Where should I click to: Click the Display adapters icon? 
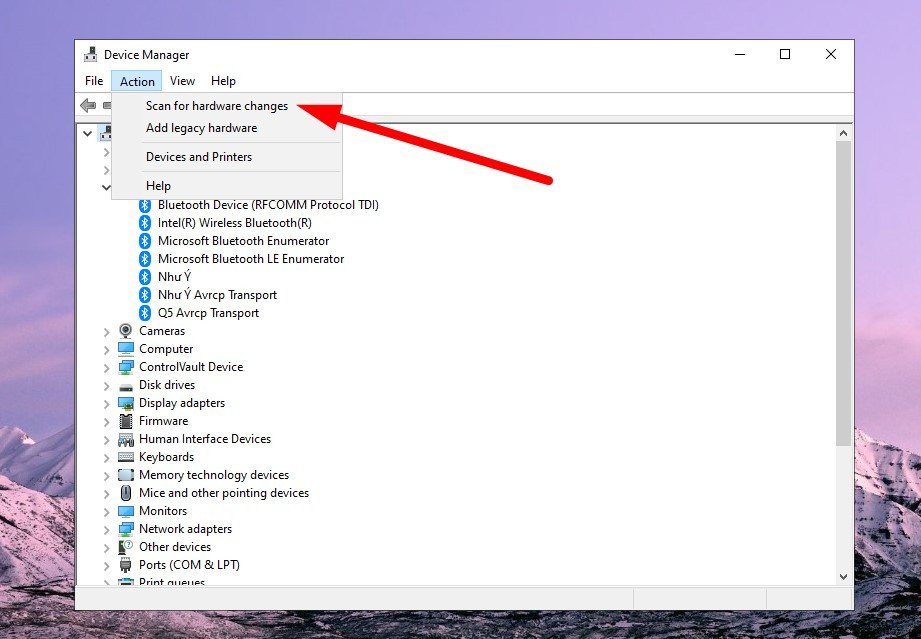[x=126, y=403]
